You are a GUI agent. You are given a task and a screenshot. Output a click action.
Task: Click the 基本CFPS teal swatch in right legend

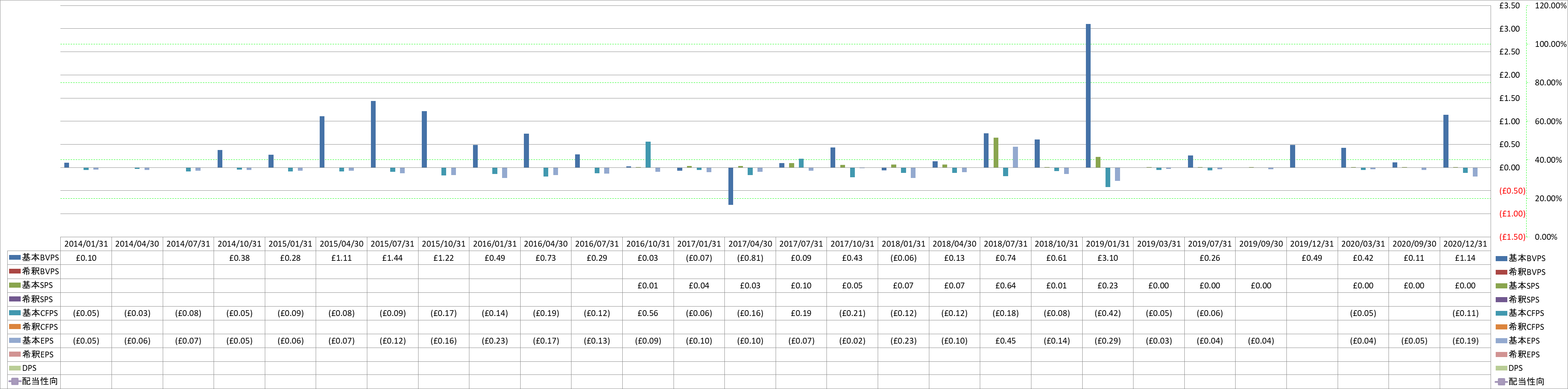click(1502, 313)
